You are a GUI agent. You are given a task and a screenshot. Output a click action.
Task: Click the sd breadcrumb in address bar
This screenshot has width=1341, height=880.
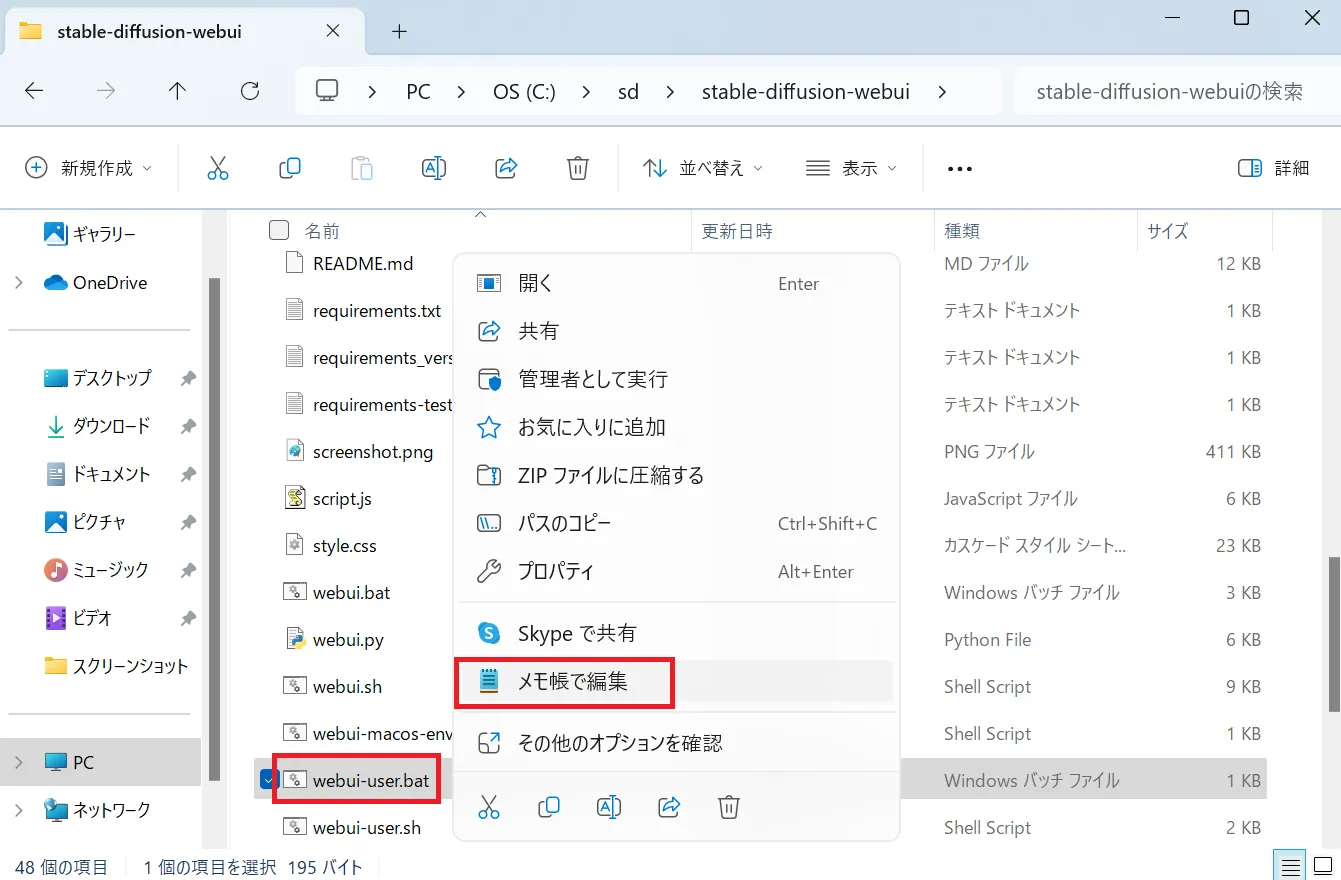coord(628,92)
